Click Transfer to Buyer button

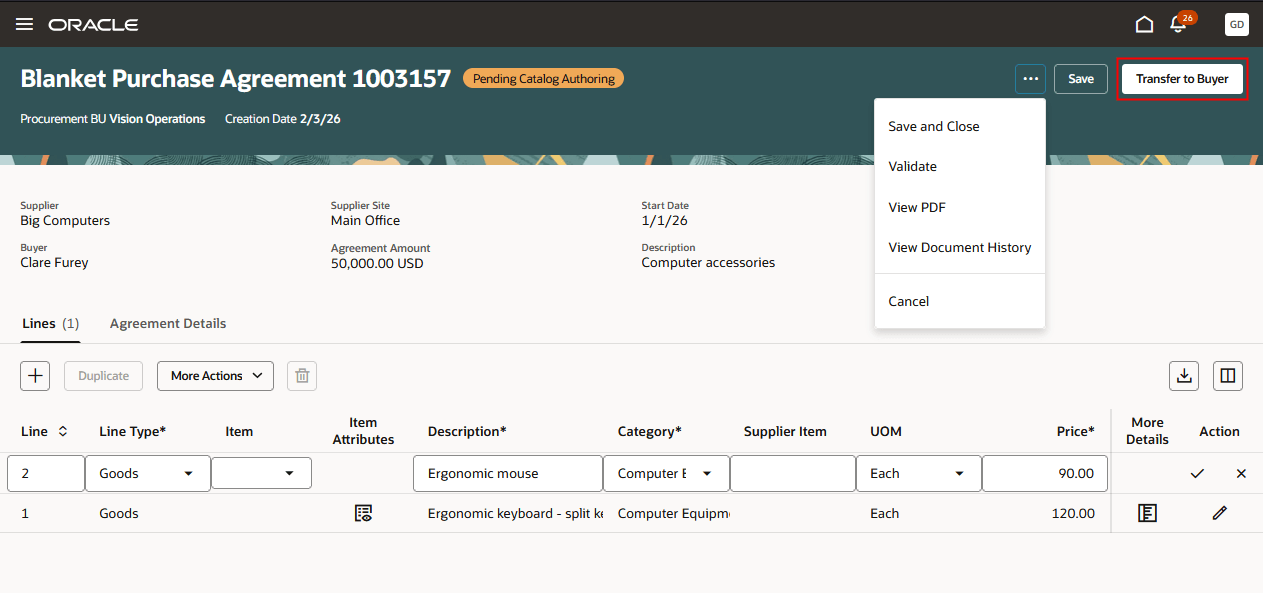(x=1182, y=78)
